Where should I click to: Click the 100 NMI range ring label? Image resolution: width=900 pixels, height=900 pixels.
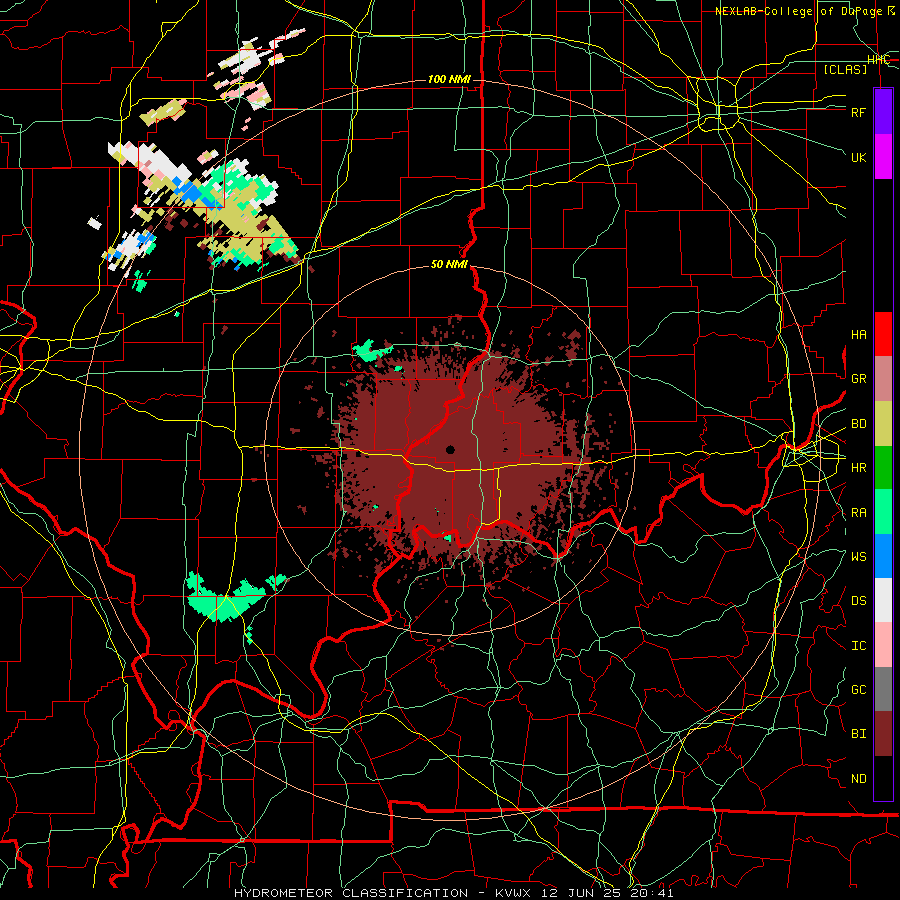(449, 79)
